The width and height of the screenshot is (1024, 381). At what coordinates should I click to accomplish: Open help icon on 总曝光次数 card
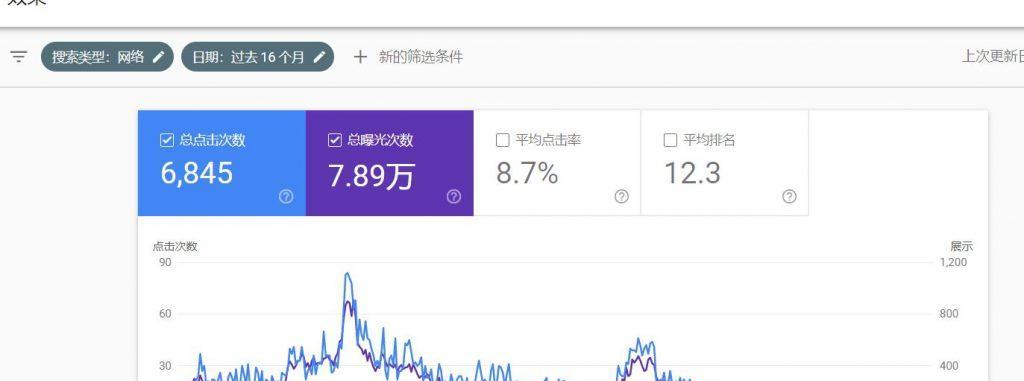454,197
